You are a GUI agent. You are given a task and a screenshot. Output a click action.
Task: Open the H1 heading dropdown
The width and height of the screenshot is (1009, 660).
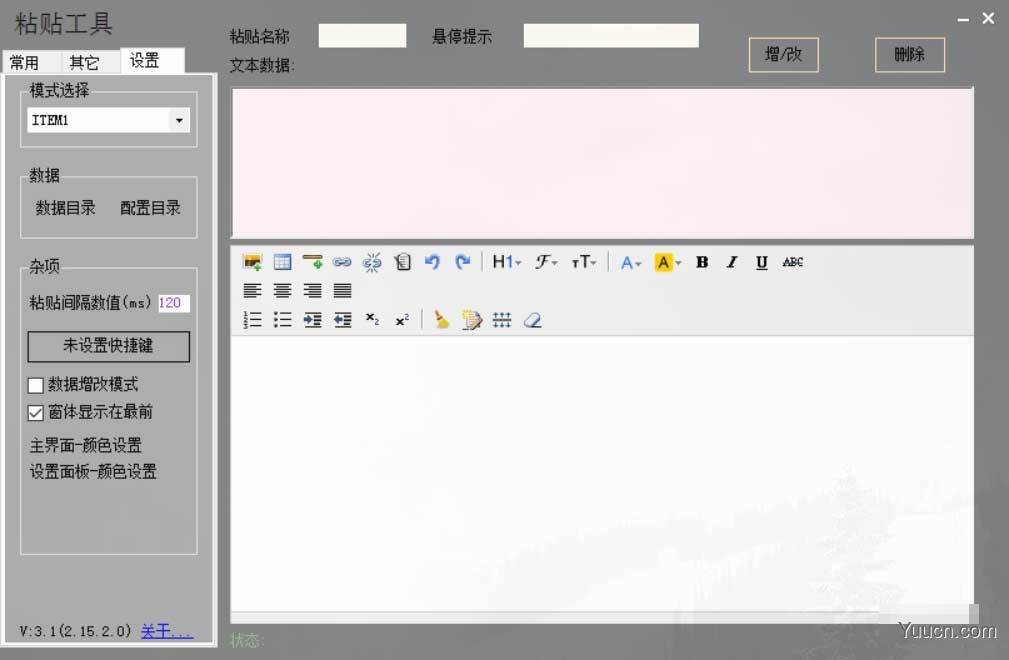coord(506,262)
